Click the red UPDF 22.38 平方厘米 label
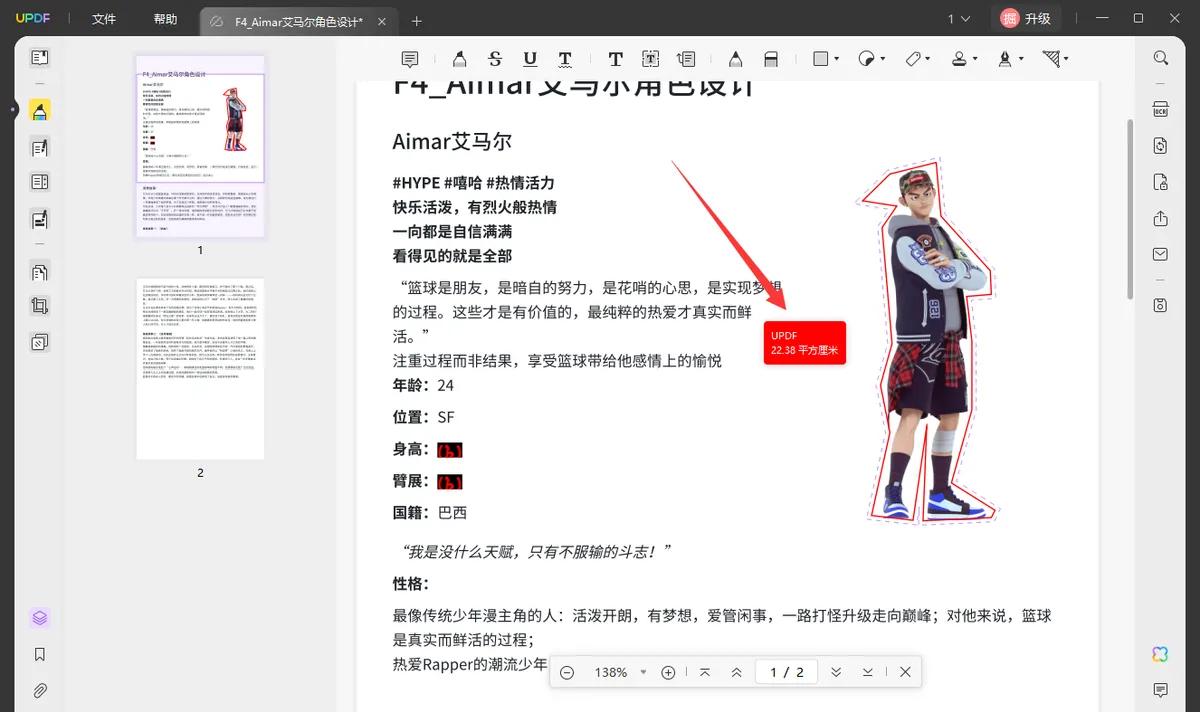Image resolution: width=1200 pixels, height=712 pixels. pos(805,343)
